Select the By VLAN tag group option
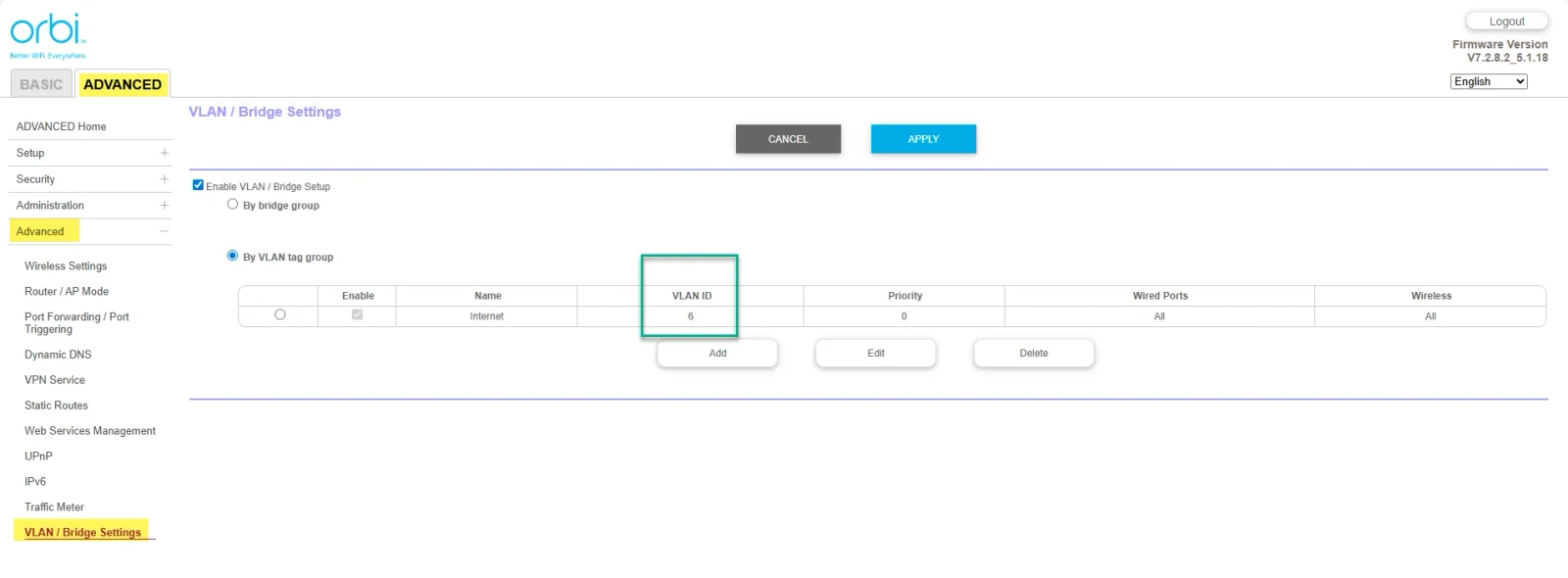 pyautogui.click(x=232, y=256)
